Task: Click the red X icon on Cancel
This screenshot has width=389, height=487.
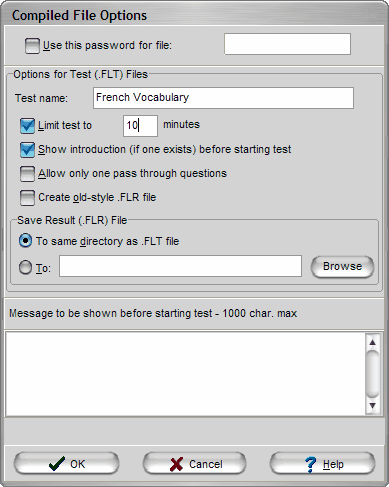Action: 176,464
